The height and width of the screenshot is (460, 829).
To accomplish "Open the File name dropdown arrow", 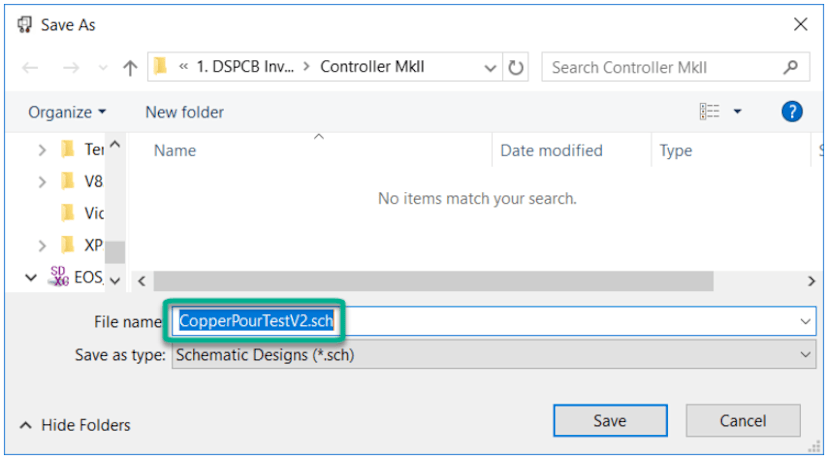I will (x=805, y=321).
